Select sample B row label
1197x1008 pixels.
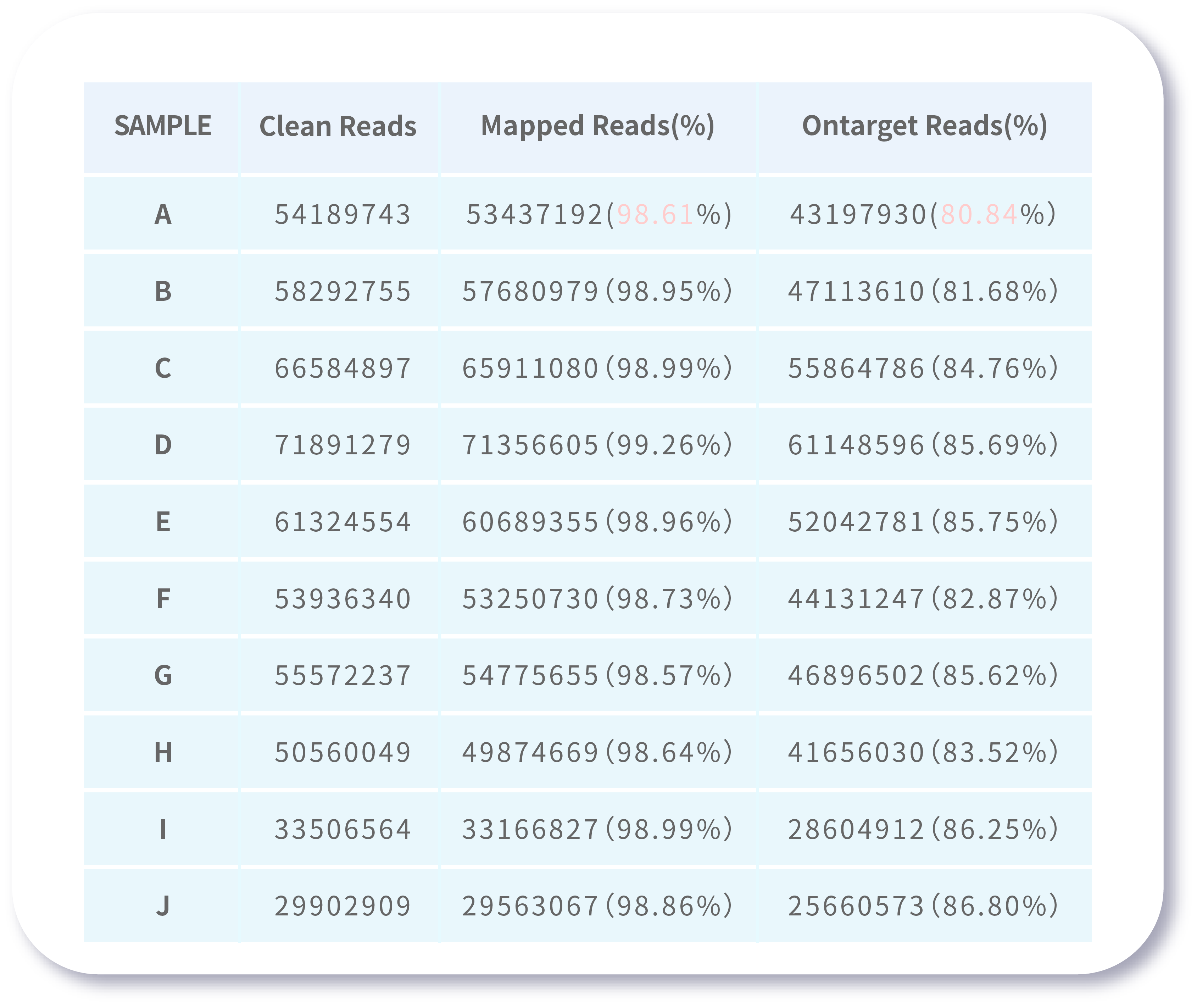pyautogui.click(x=163, y=291)
